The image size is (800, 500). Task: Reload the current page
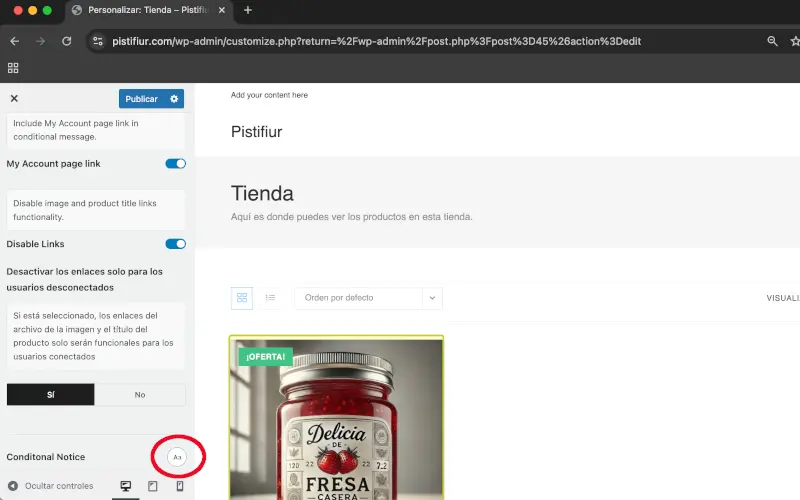[x=66, y=41]
